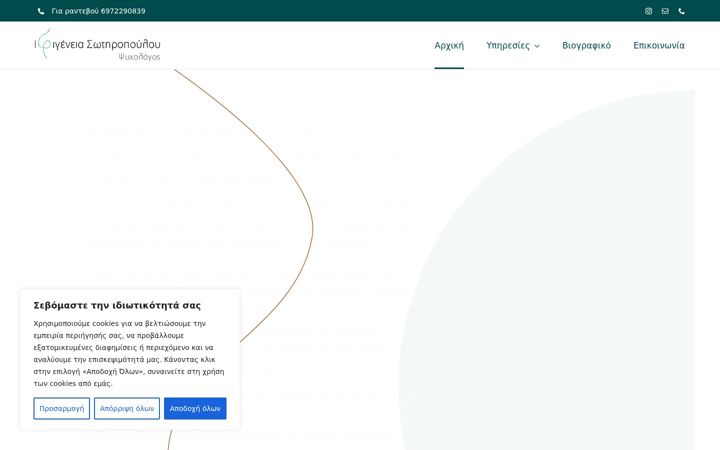The height and width of the screenshot is (450, 720).
Task: Go to the Αρχική menu item
Action: point(449,45)
